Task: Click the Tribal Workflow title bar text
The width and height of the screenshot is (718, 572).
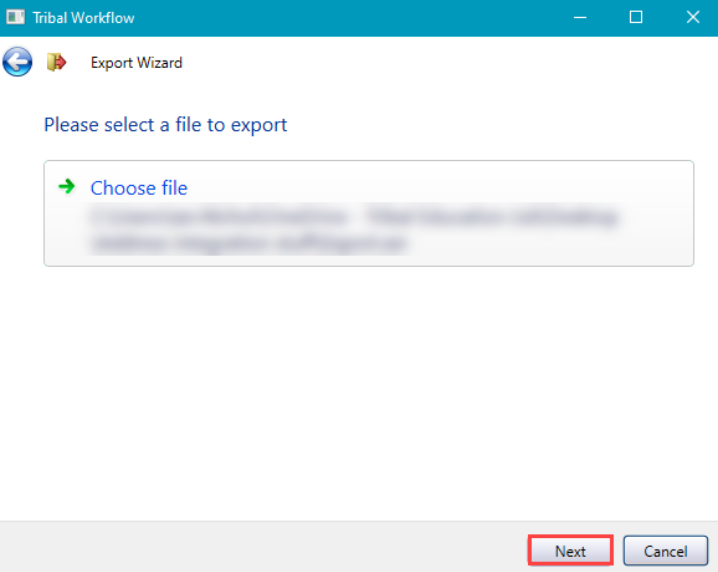Action: (83, 18)
